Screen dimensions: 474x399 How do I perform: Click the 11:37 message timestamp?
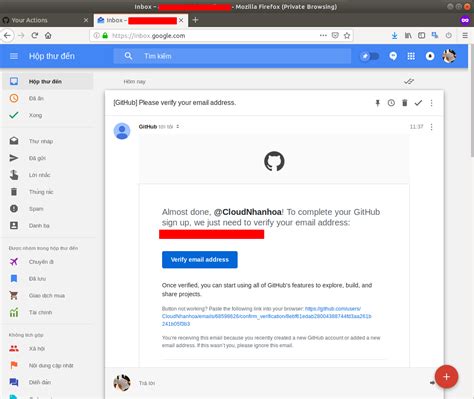coord(416,127)
